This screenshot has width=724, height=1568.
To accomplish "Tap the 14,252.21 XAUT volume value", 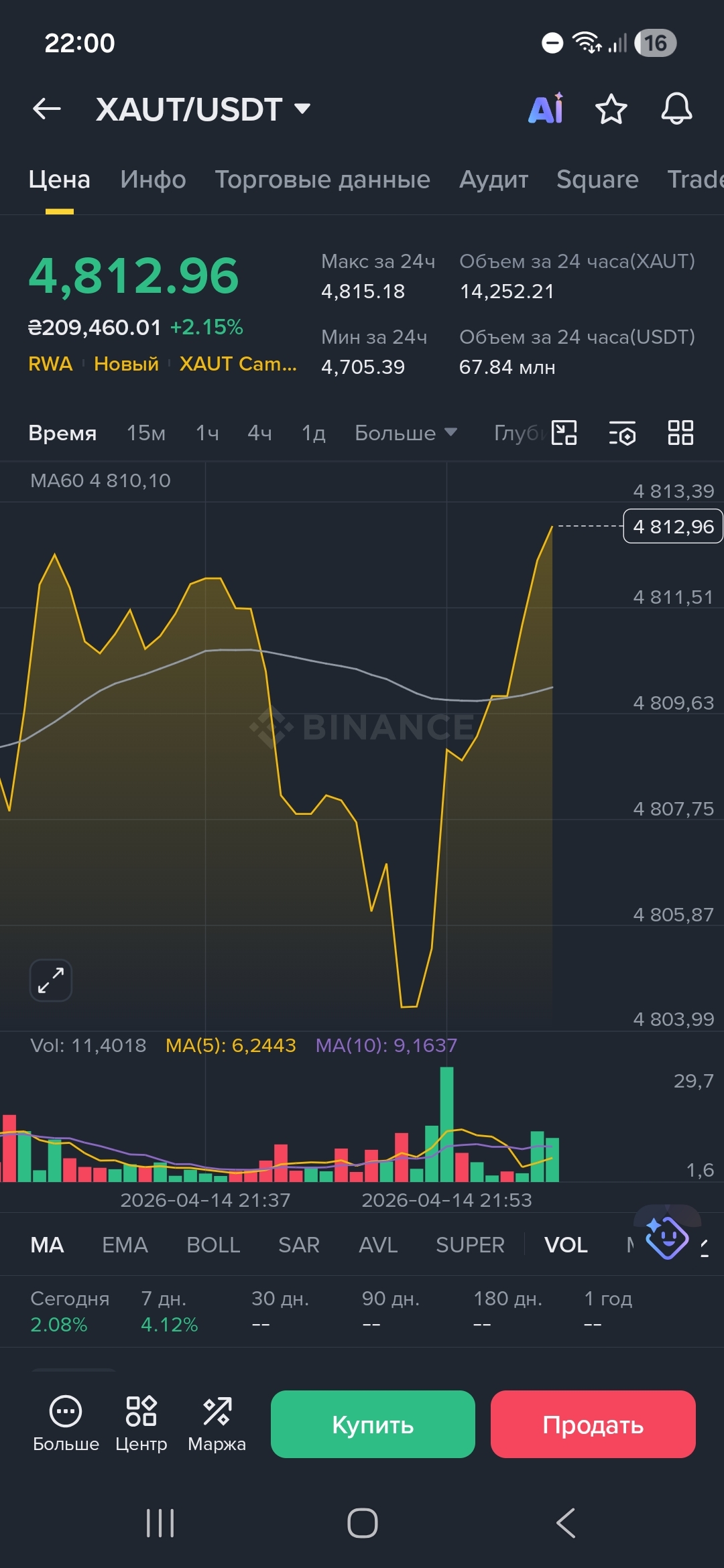I will pyautogui.click(x=507, y=291).
